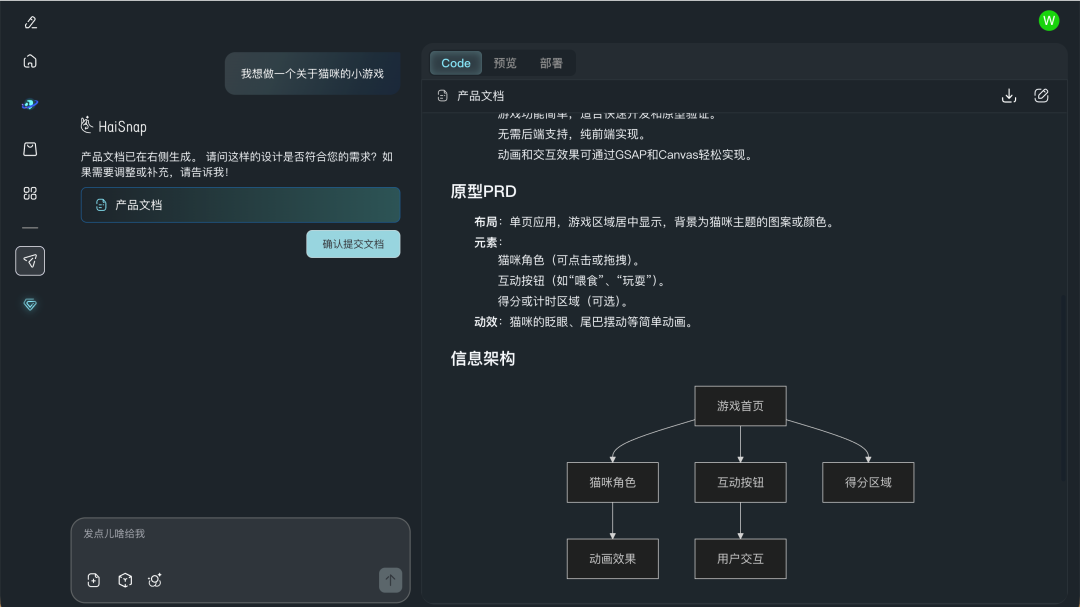Click the sparkle icon in chat input
The height and width of the screenshot is (607, 1080).
point(155,580)
